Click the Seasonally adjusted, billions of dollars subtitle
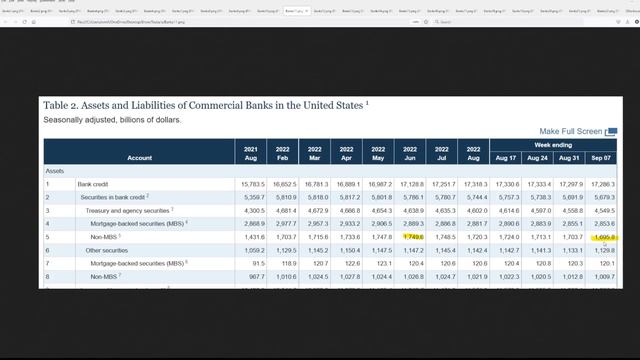Viewport: 640px width, 360px height. click(x=112, y=120)
